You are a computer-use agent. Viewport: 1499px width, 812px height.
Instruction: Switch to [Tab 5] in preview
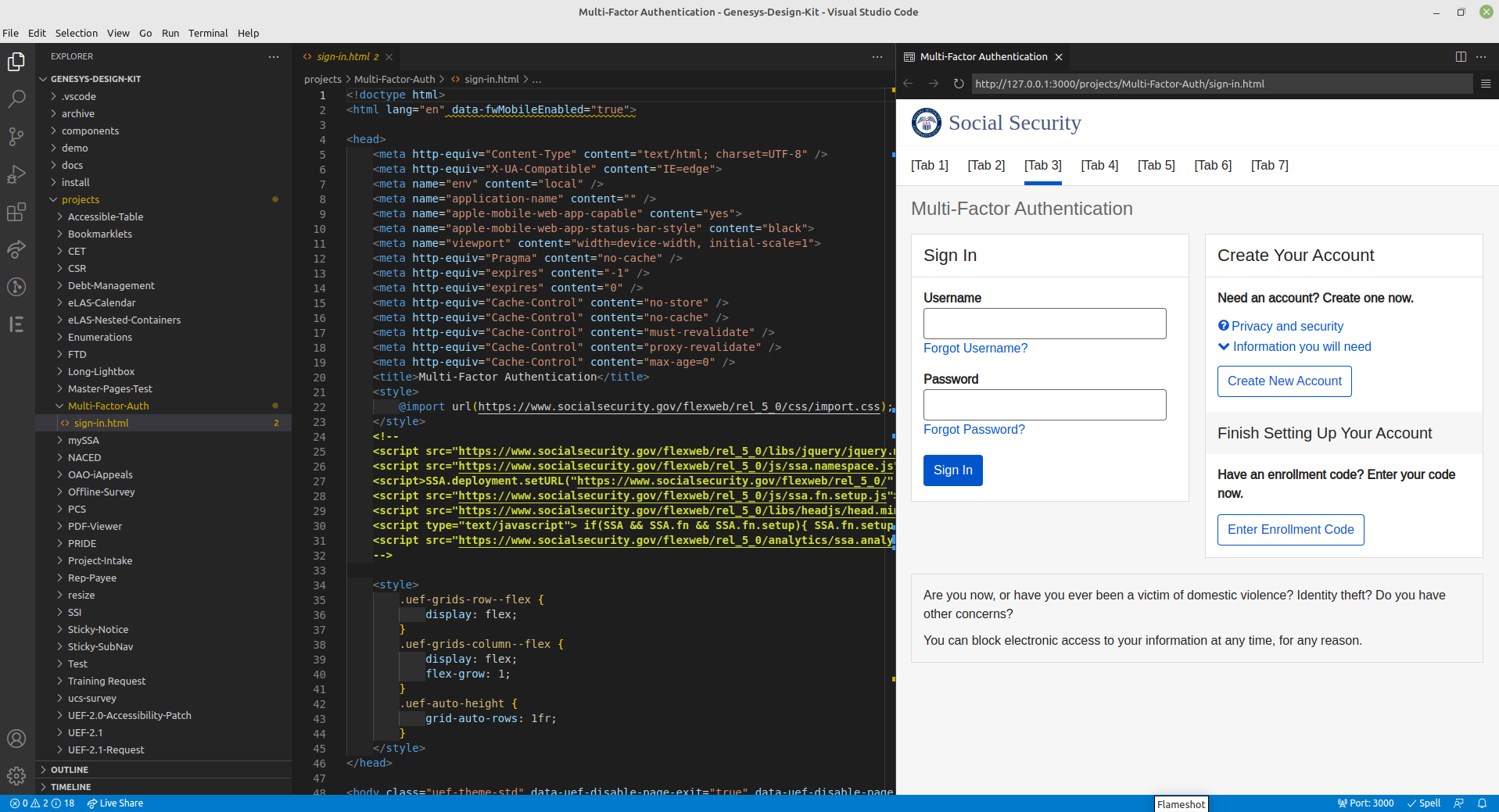tap(1156, 166)
